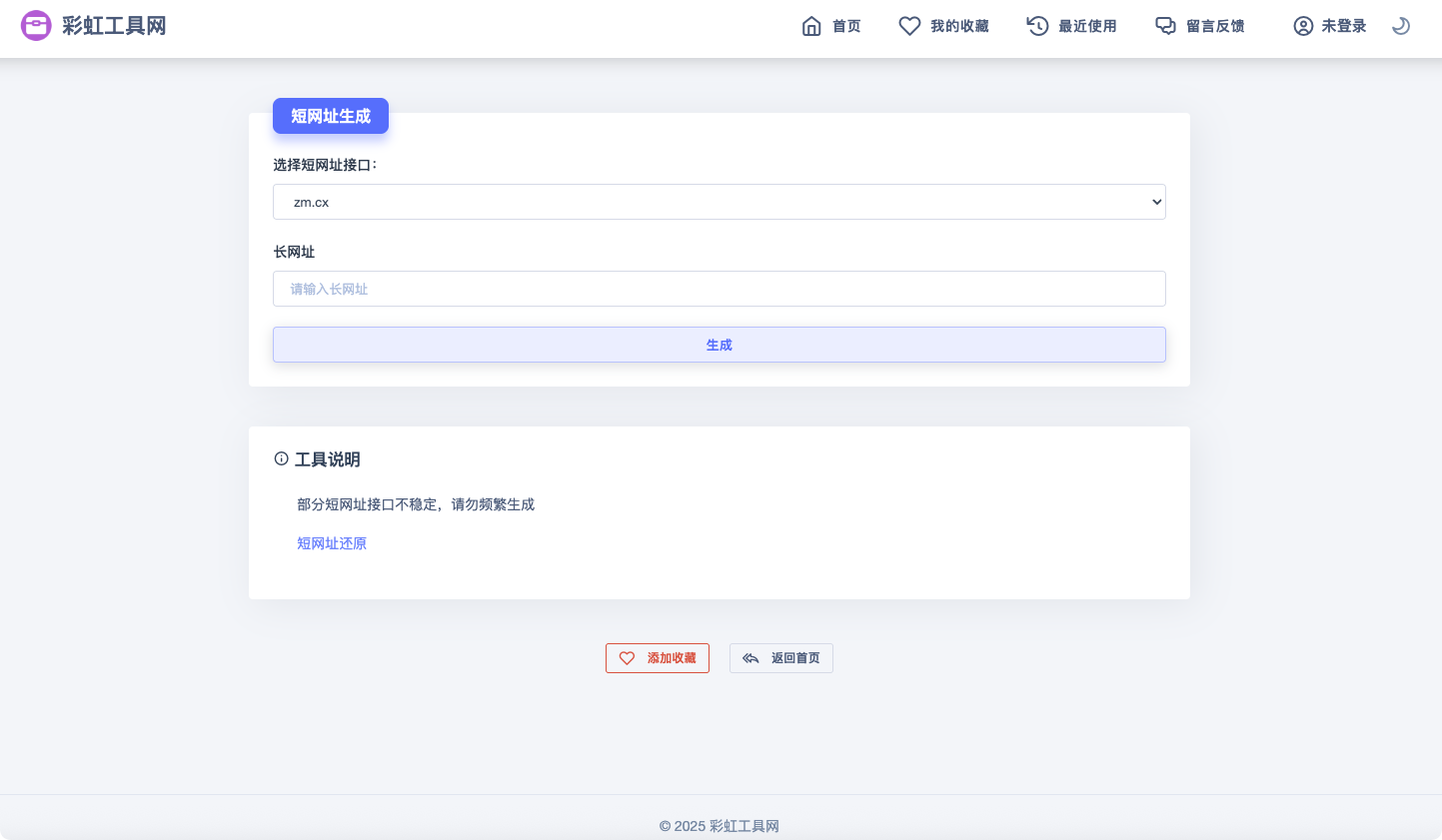Click the heart icon in 添加收藏 button
The width and height of the screenshot is (1442, 840).
tap(628, 658)
